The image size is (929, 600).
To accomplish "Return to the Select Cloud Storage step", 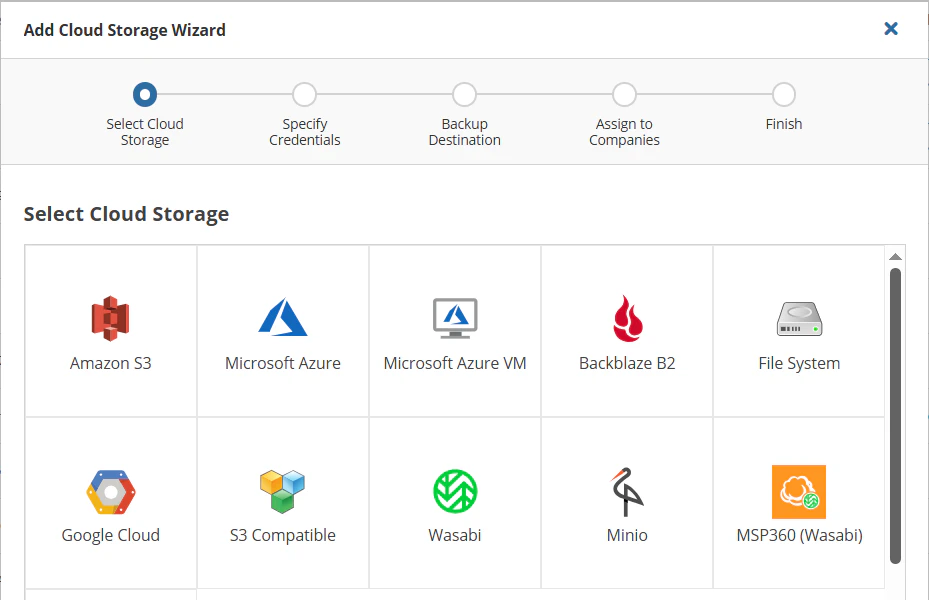I will pos(144,95).
